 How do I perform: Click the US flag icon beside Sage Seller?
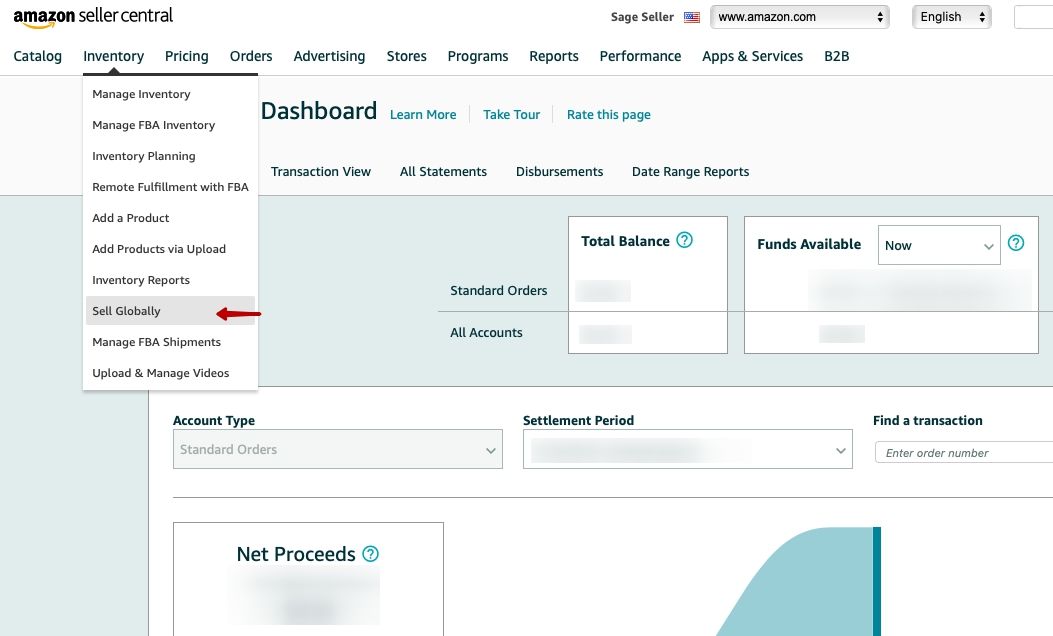[692, 17]
